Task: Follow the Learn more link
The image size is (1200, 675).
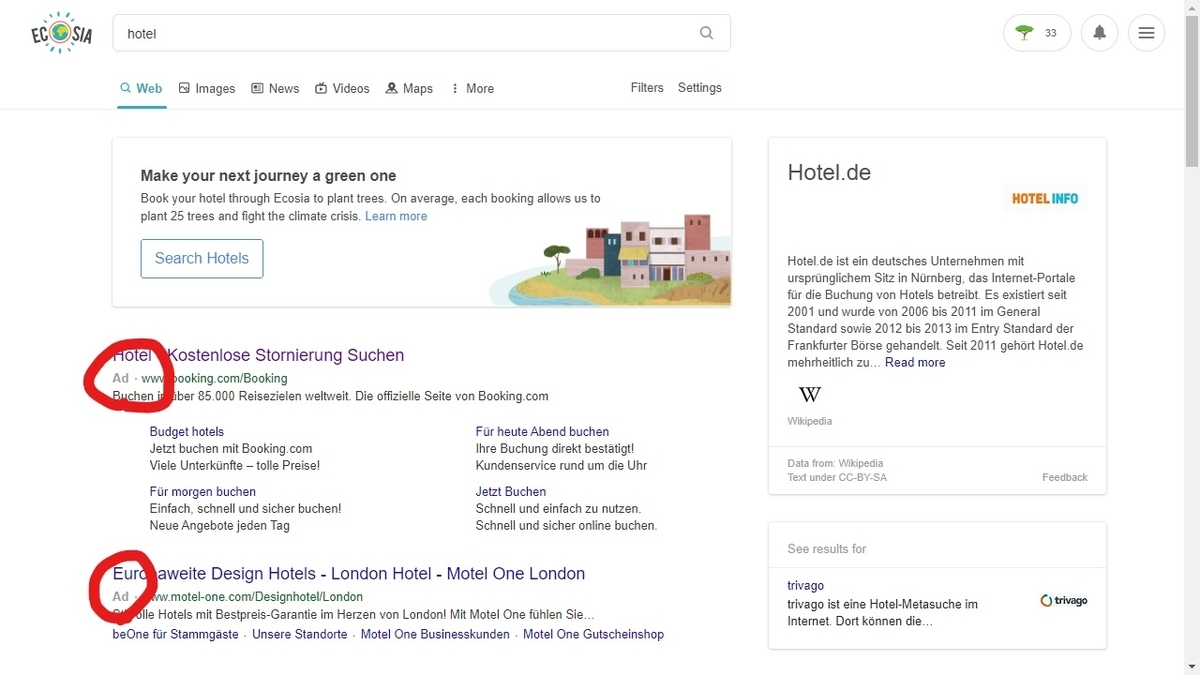Action: click(x=396, y=216)
